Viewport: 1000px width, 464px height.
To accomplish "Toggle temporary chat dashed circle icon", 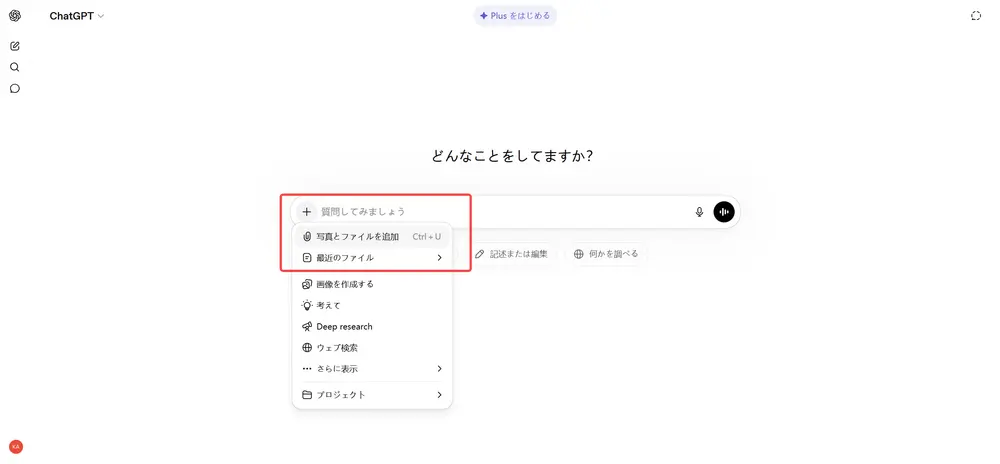I will pos(976,16).
